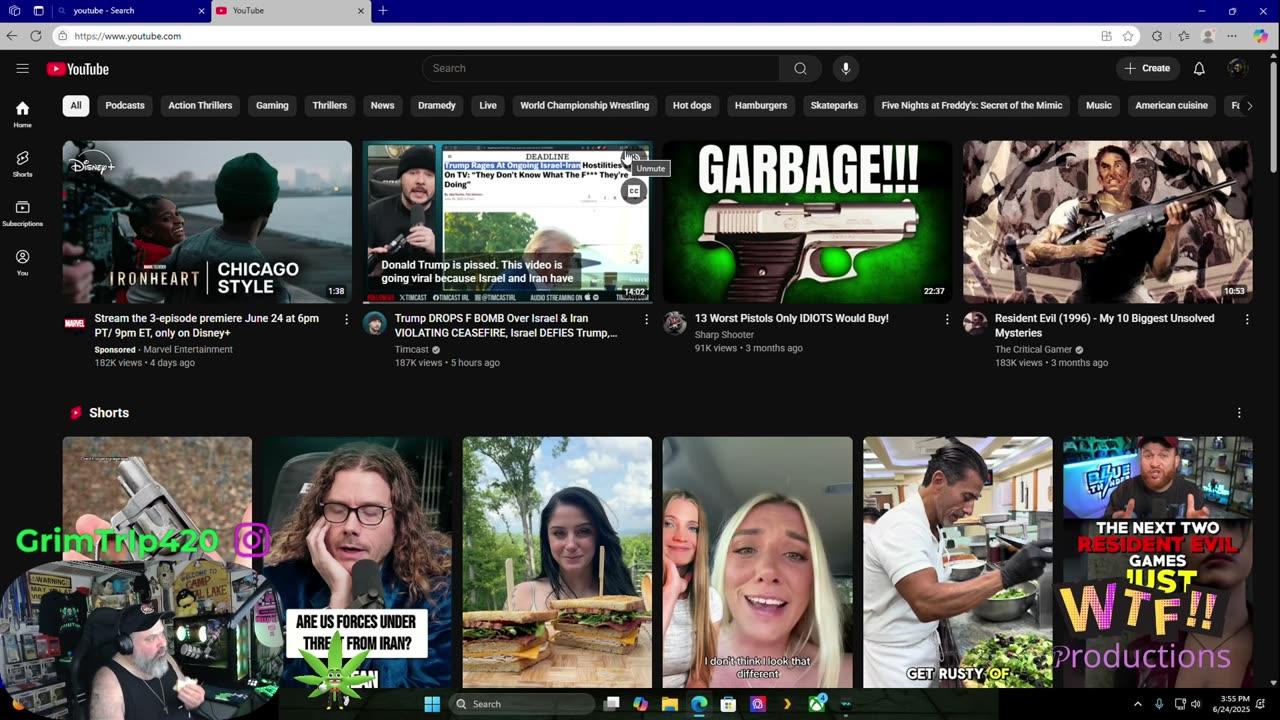Open the Xbox app on the taskbar
Screen dimensions: 1280x720
817,704
